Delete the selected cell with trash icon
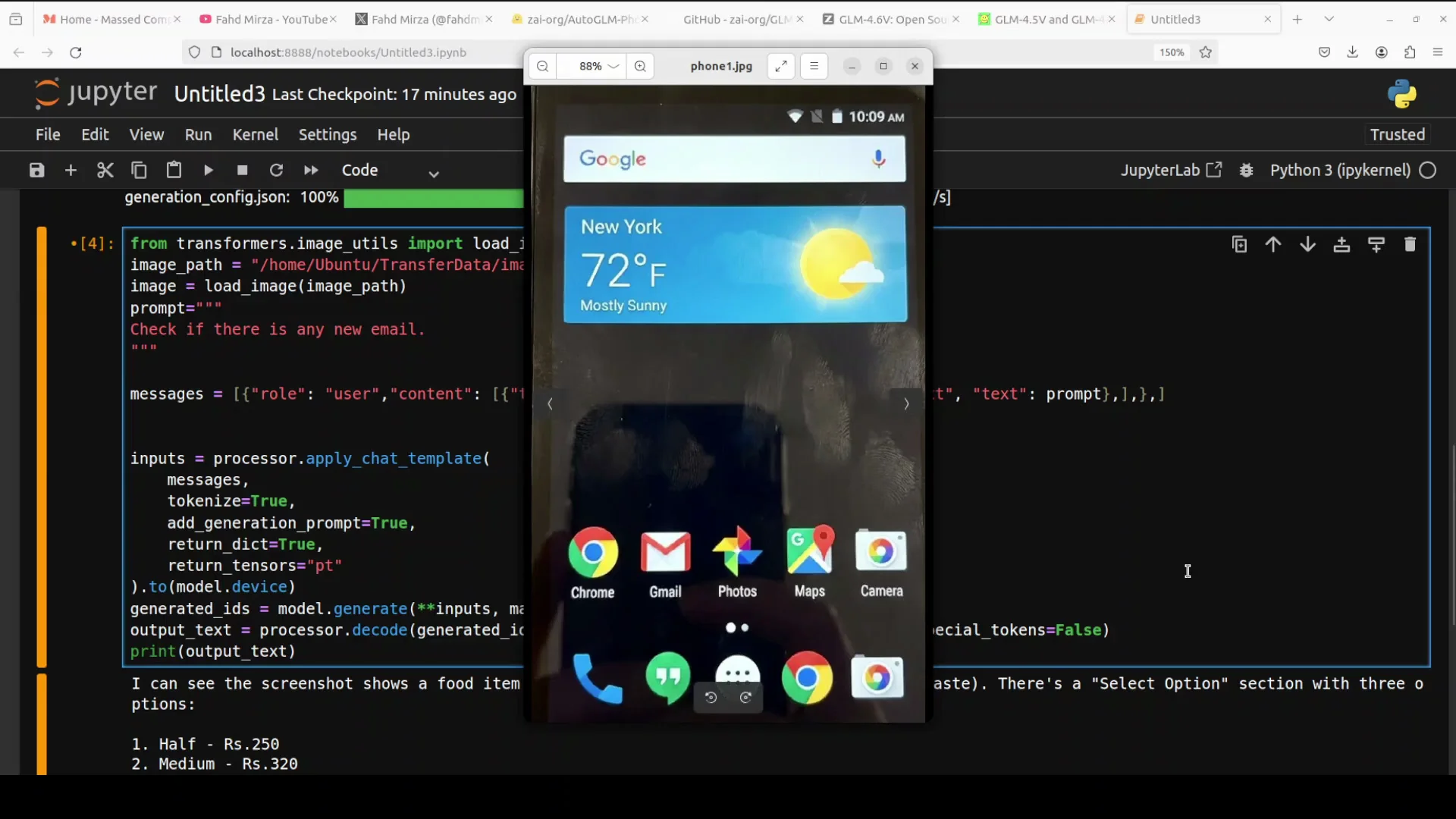Image resolution: width=1456 pixels, height=819 pixels. pos(1410,244)
